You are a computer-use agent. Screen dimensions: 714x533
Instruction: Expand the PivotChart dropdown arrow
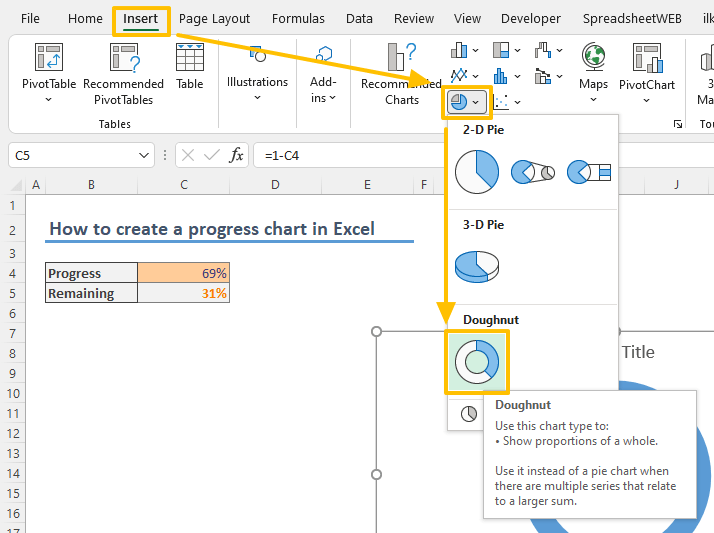pos(647,101)
